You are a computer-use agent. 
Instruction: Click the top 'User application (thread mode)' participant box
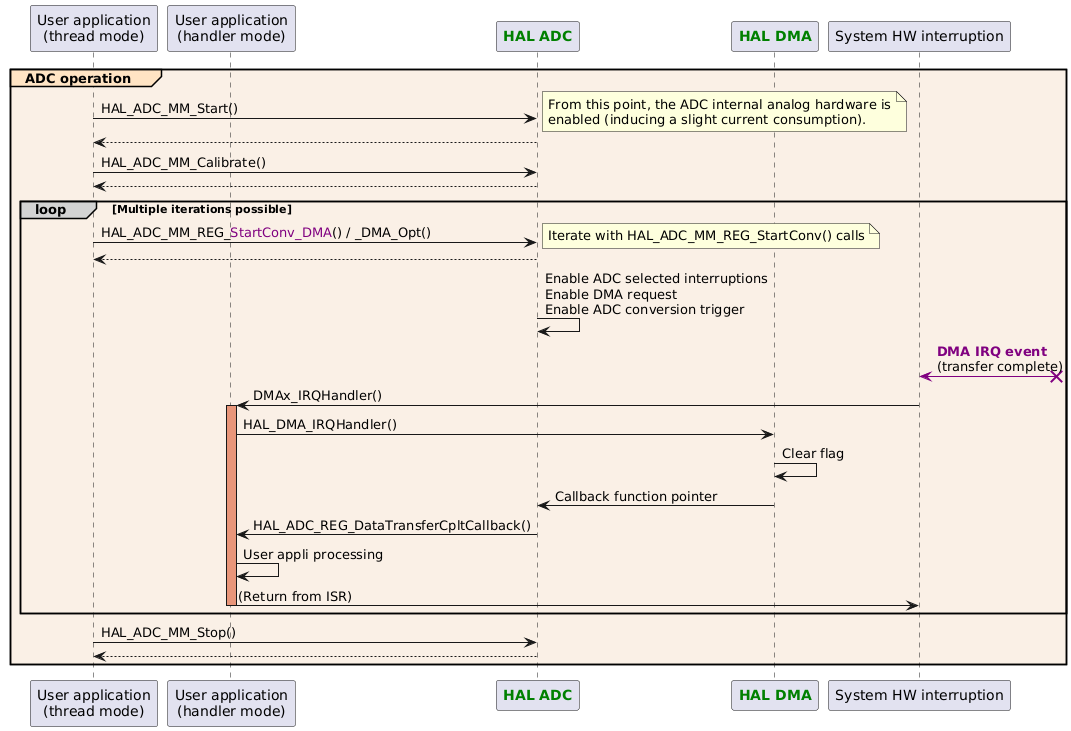click(x=94, y=28)
